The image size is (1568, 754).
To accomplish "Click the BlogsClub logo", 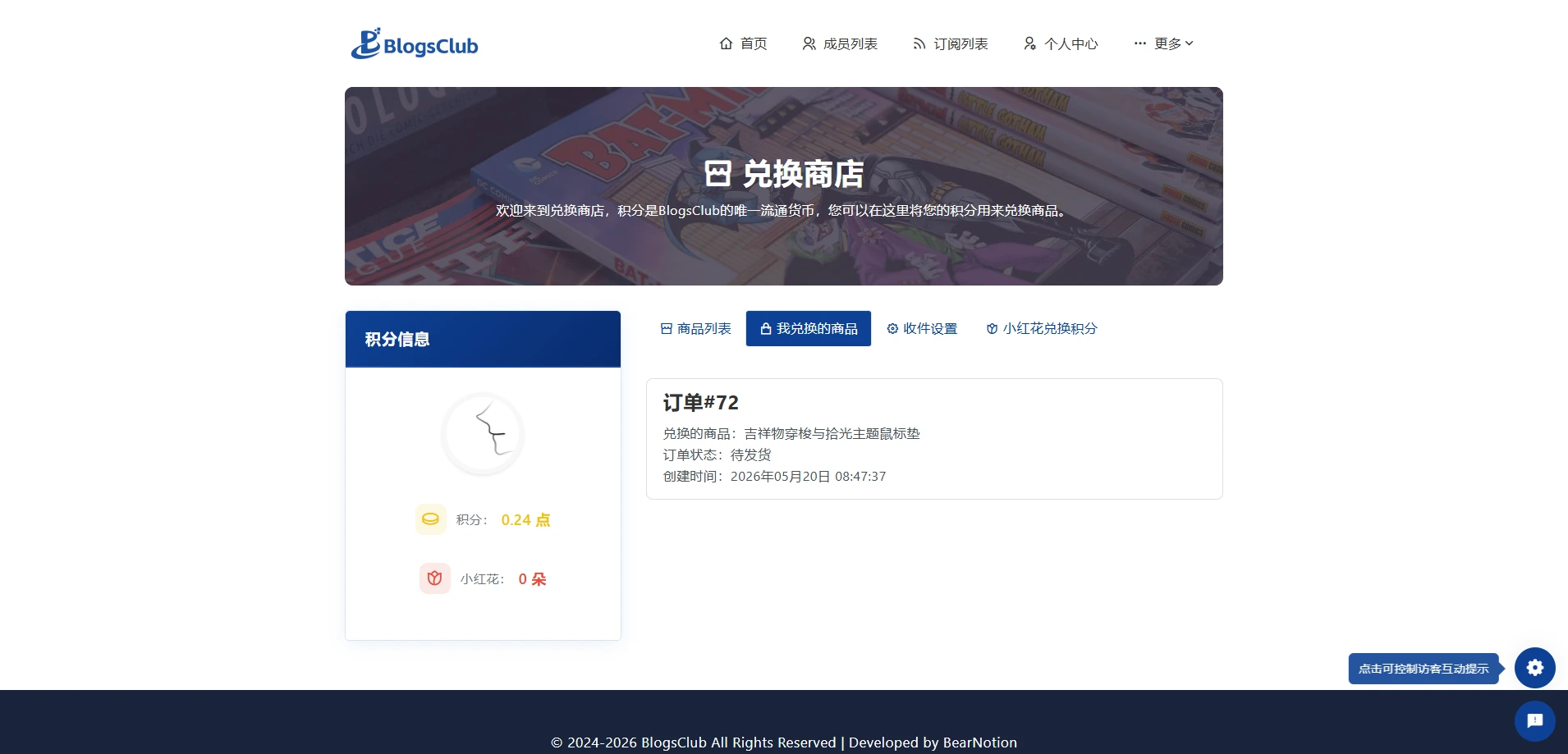I will (x=415, y=43).
